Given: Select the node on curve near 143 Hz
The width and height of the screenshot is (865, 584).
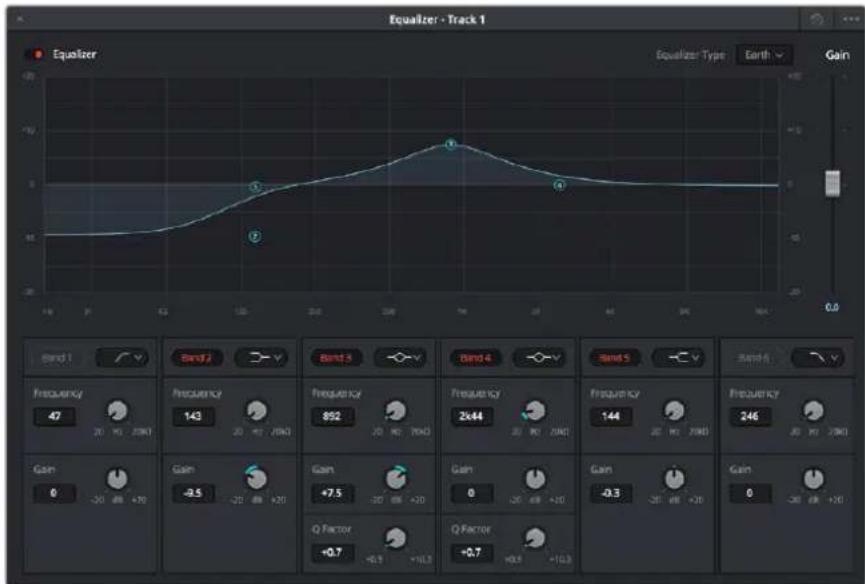Looking at the screenshot, I should 254,187.
